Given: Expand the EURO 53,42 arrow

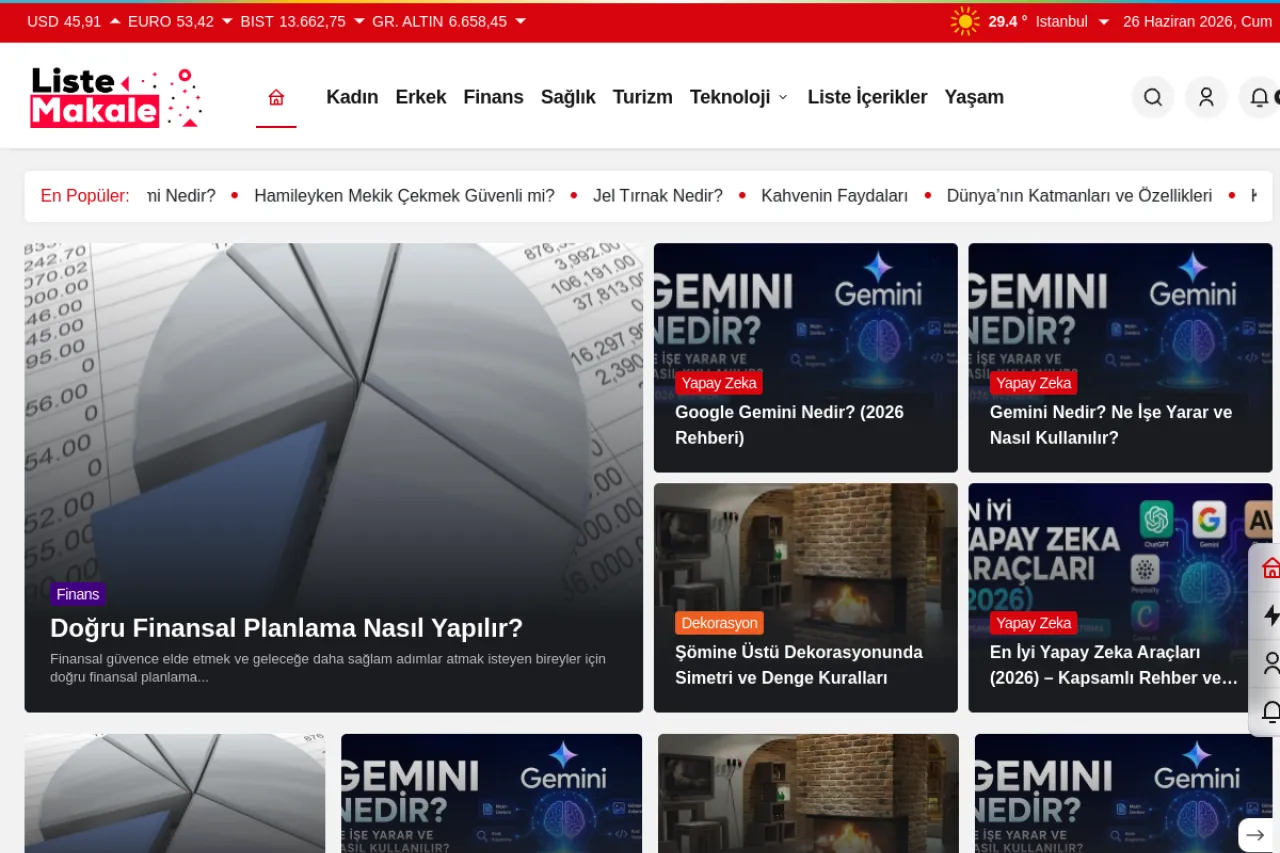Looking at the screenshot, I should (x=227, y=21).
